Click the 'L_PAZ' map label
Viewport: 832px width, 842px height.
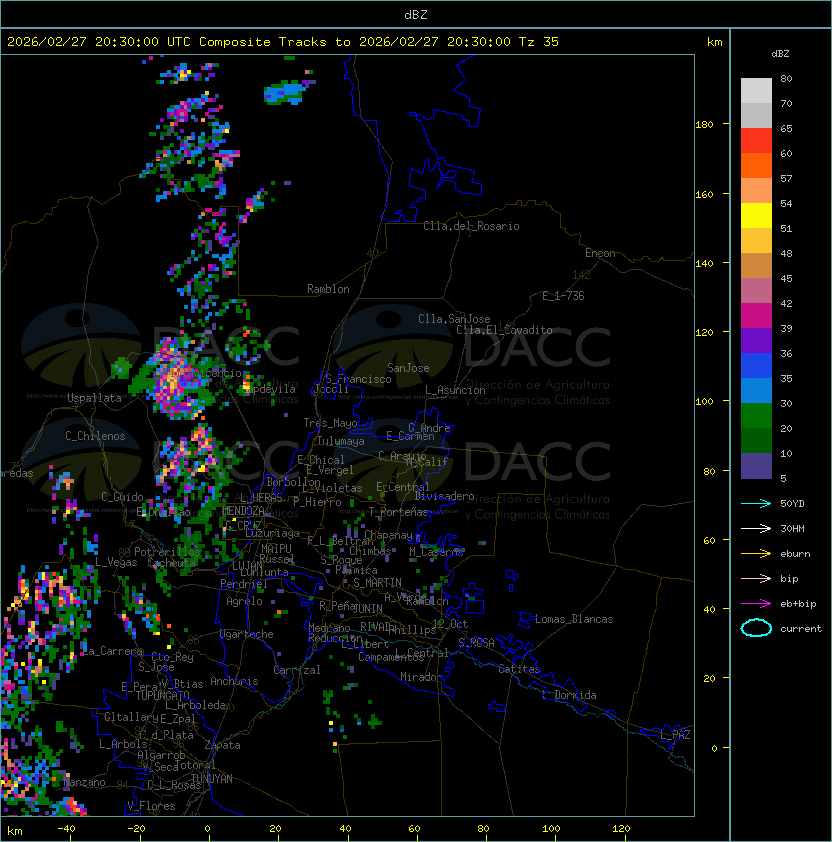click(675, 735)
